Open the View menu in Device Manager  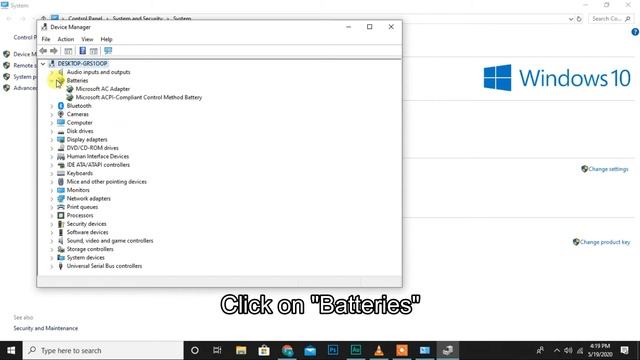pyautogui.click(x=87, y=39)
